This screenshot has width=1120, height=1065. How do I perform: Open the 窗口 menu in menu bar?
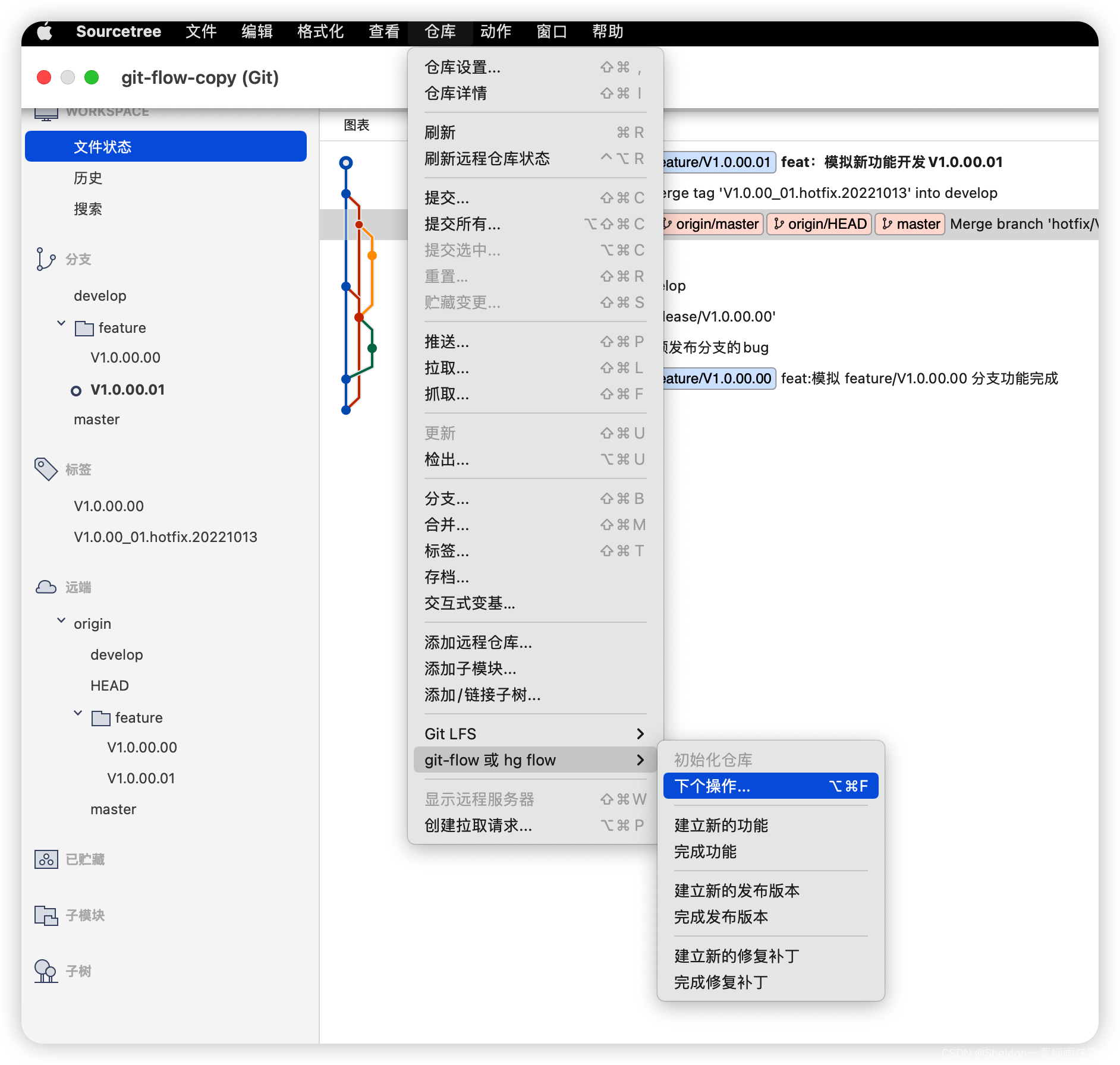click(x=552, y=31)
